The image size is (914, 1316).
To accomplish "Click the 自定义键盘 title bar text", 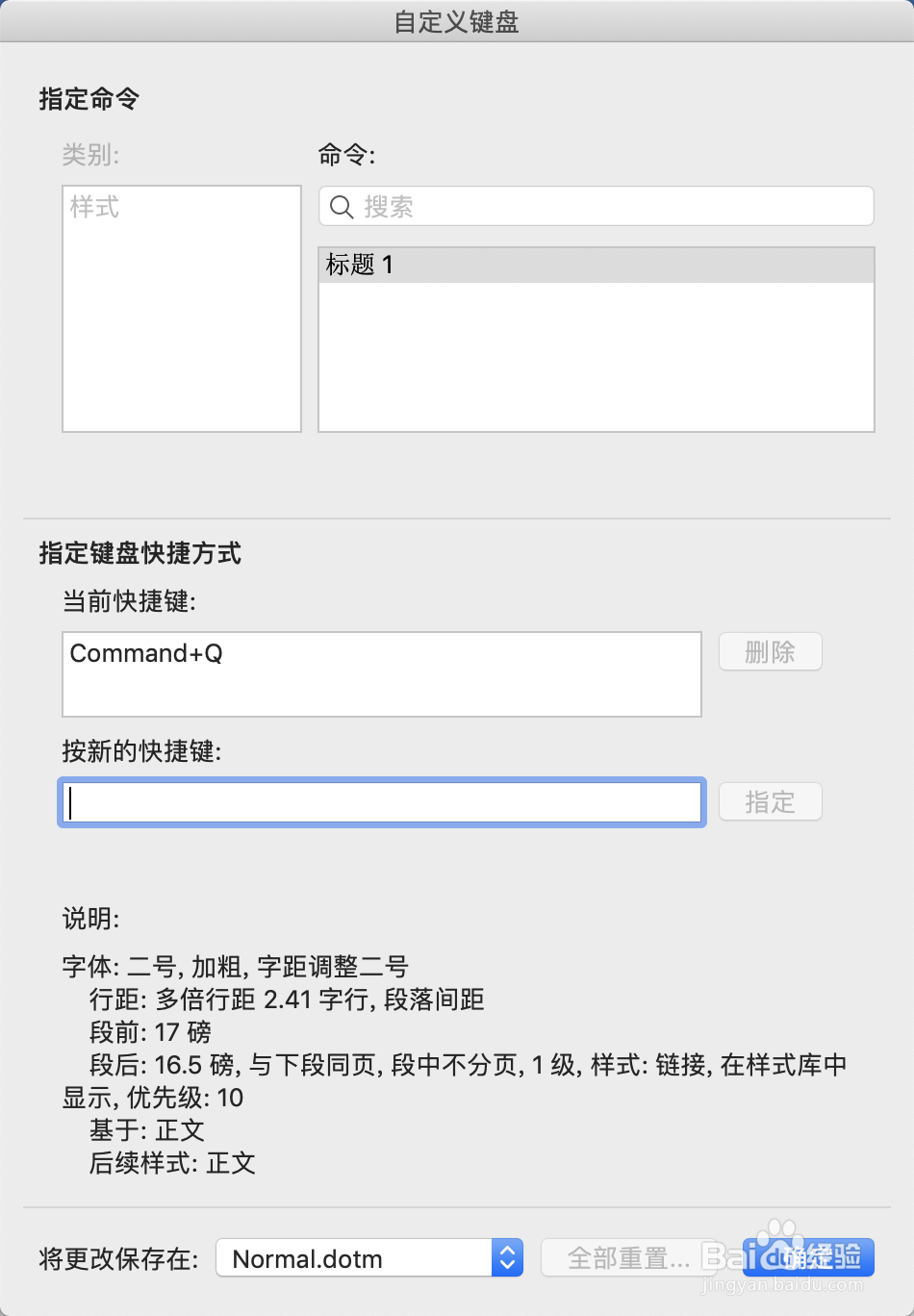I will 457,22.
